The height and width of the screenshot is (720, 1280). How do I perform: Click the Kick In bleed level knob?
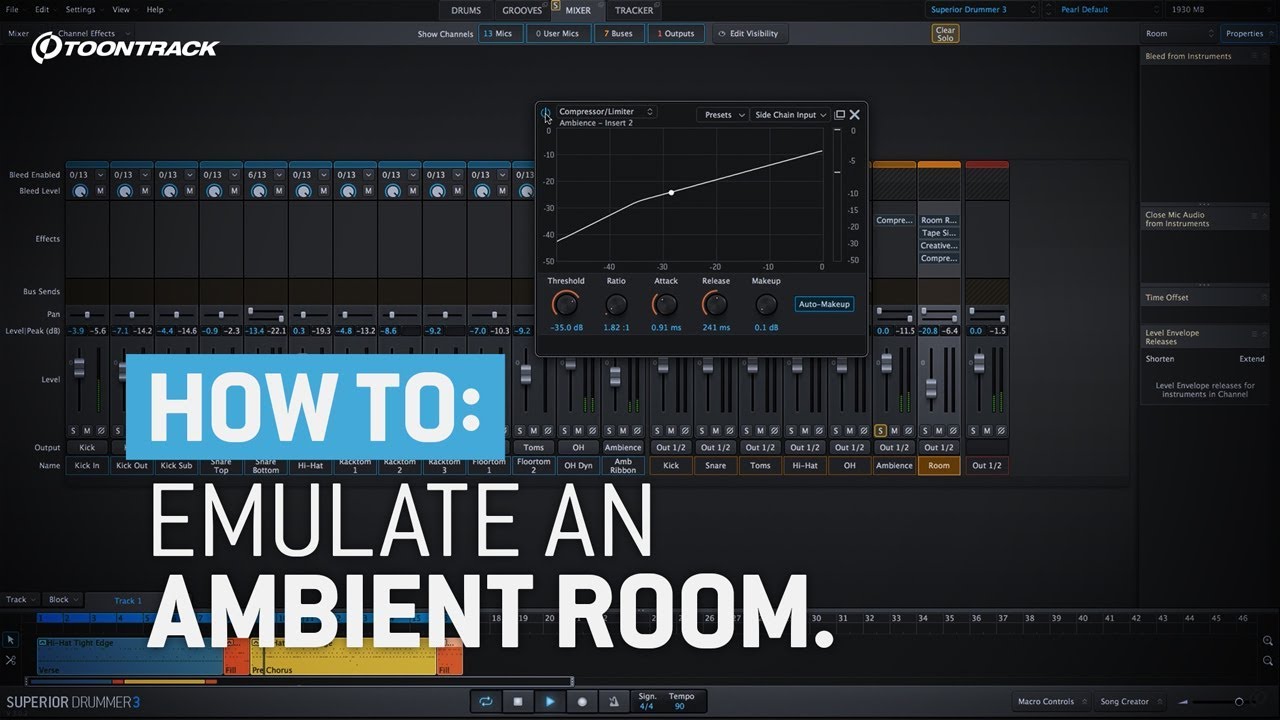click(80, 191)
